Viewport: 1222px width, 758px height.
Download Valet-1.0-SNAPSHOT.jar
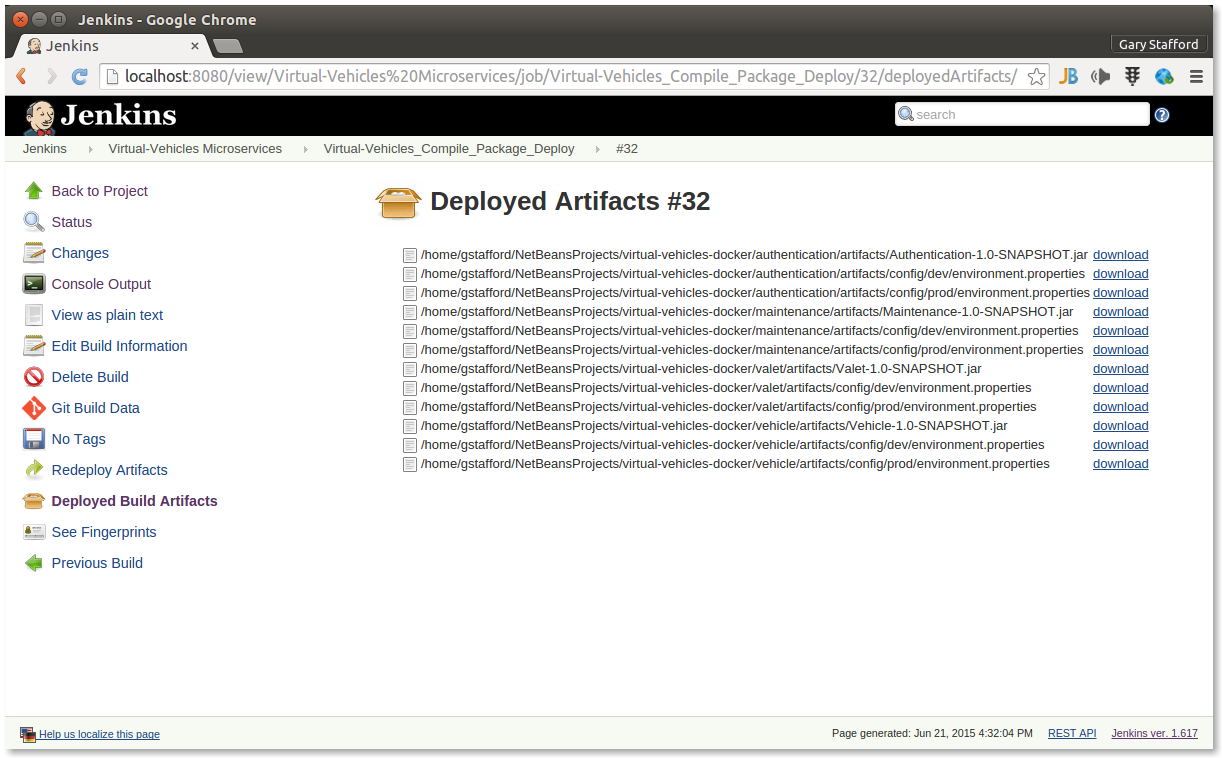pos(1120,369)
